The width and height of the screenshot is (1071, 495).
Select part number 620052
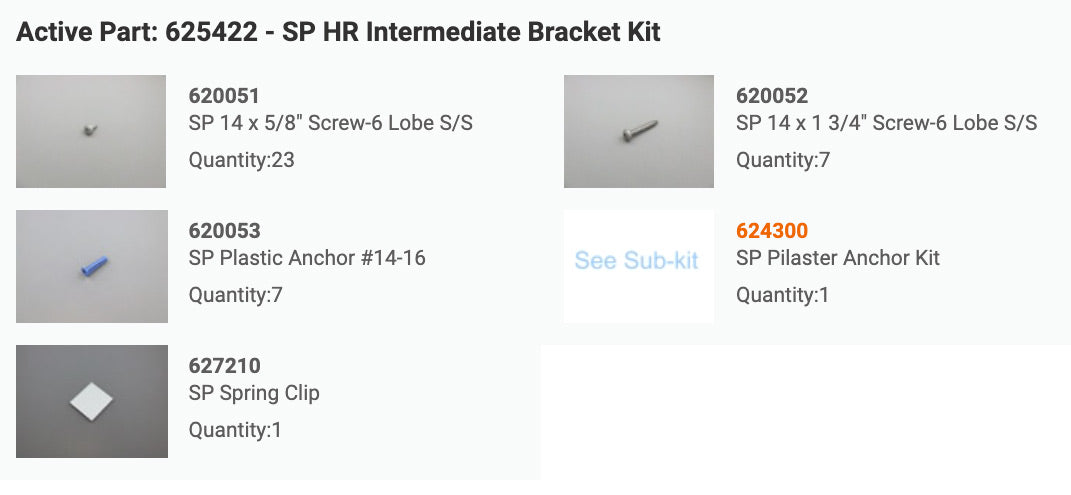(x=772, y=96)
